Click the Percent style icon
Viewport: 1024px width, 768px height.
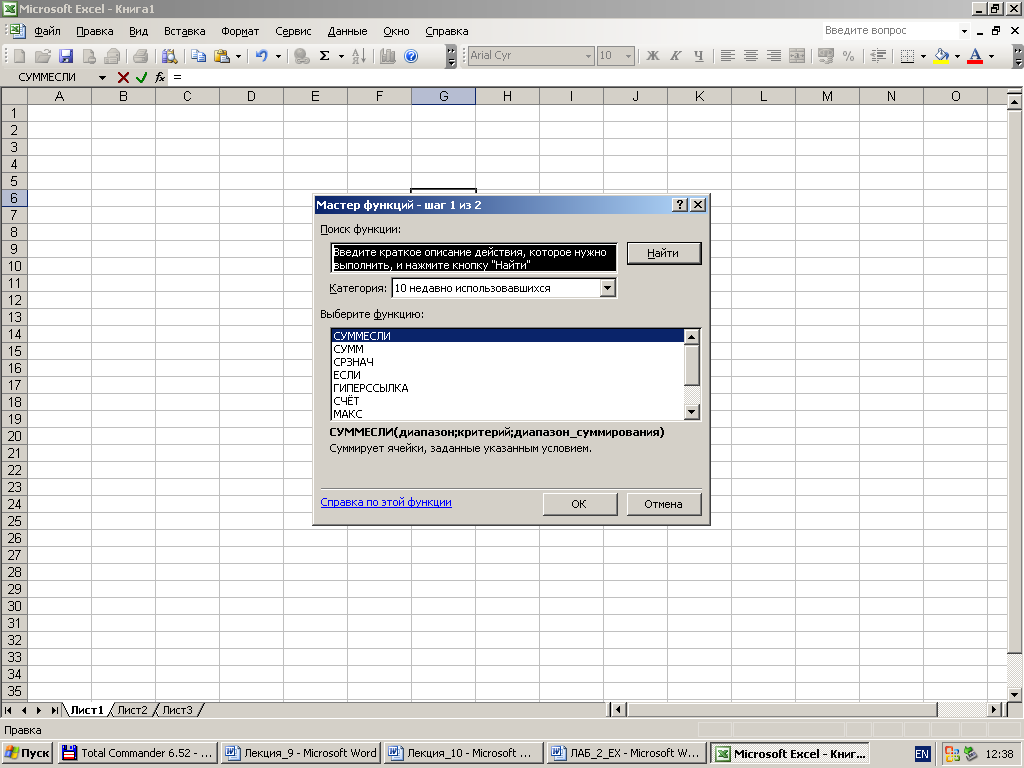(848, 56)
